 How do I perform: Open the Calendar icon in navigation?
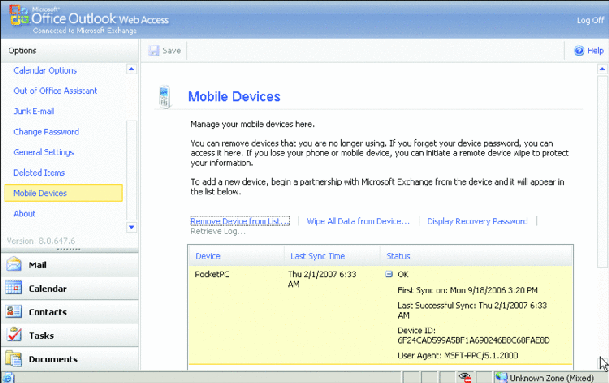pos(14,288)
